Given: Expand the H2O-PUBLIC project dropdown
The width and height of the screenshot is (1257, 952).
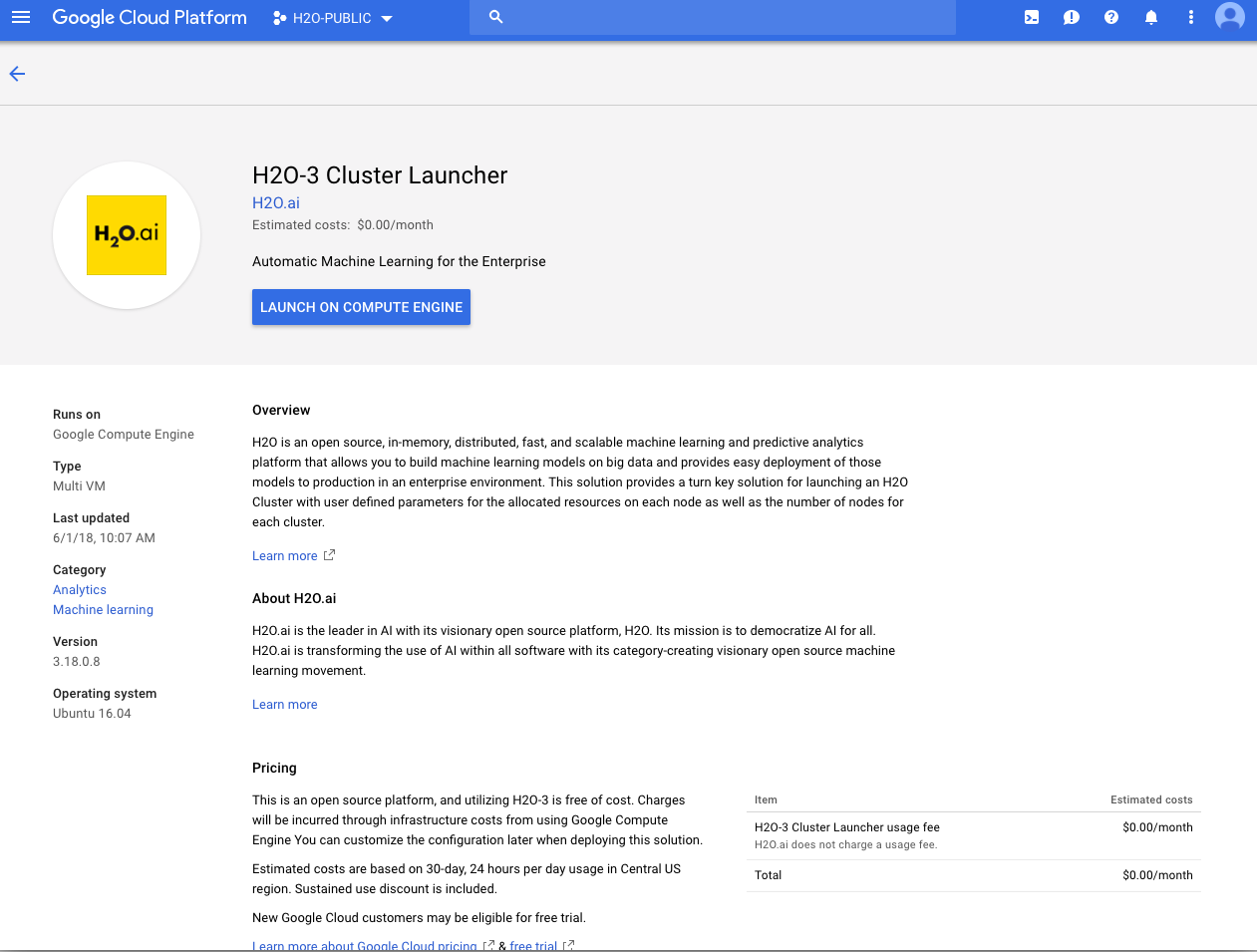Looking at the screenshot, I should tap(333, 18).
